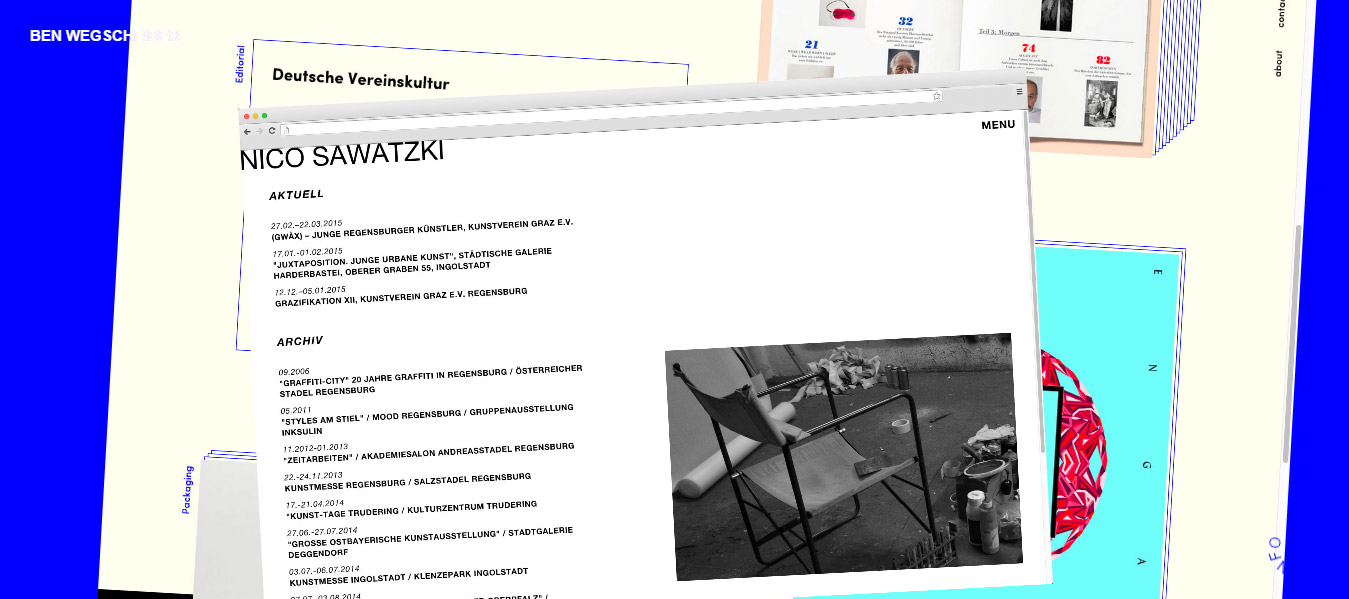Bookmark the page via the star icon
The height and width of the screenshot is (599, 1349).
click(x=937, y=94)
